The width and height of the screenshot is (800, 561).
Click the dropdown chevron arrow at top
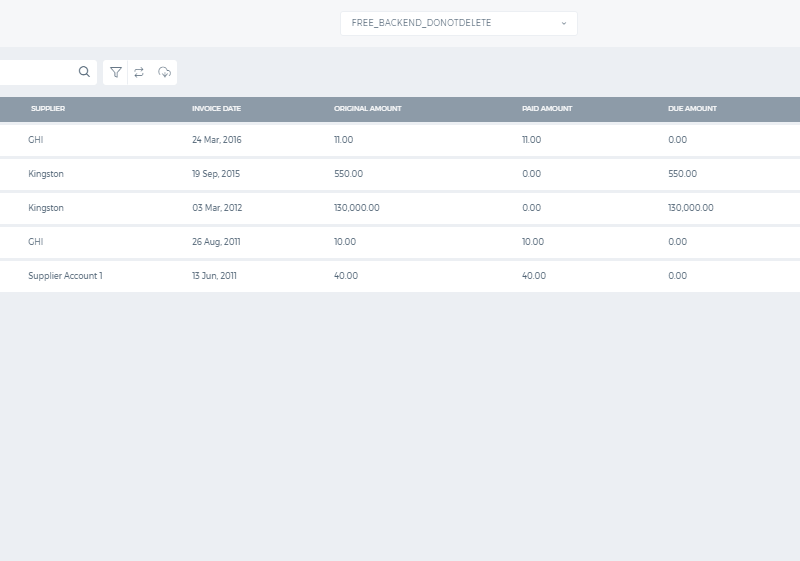(x=564, y=23)
